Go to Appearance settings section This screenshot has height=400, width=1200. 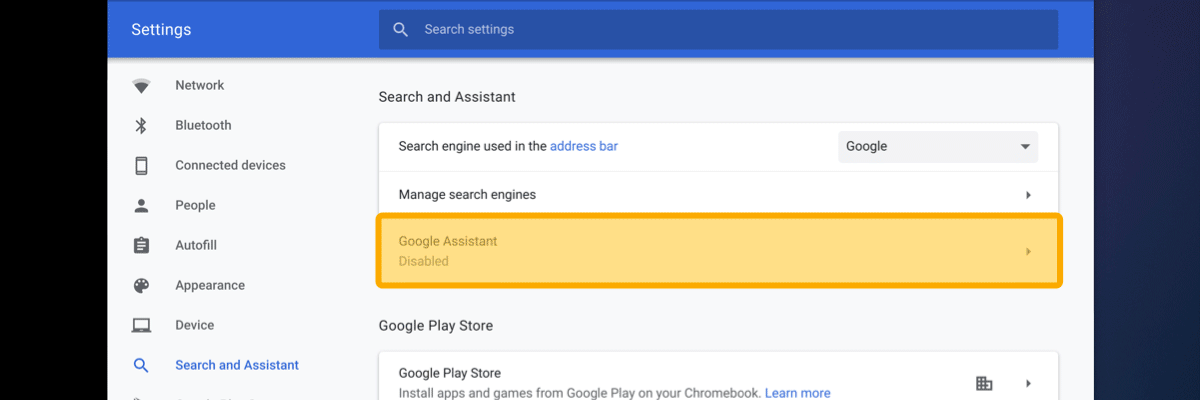[210, 285]
